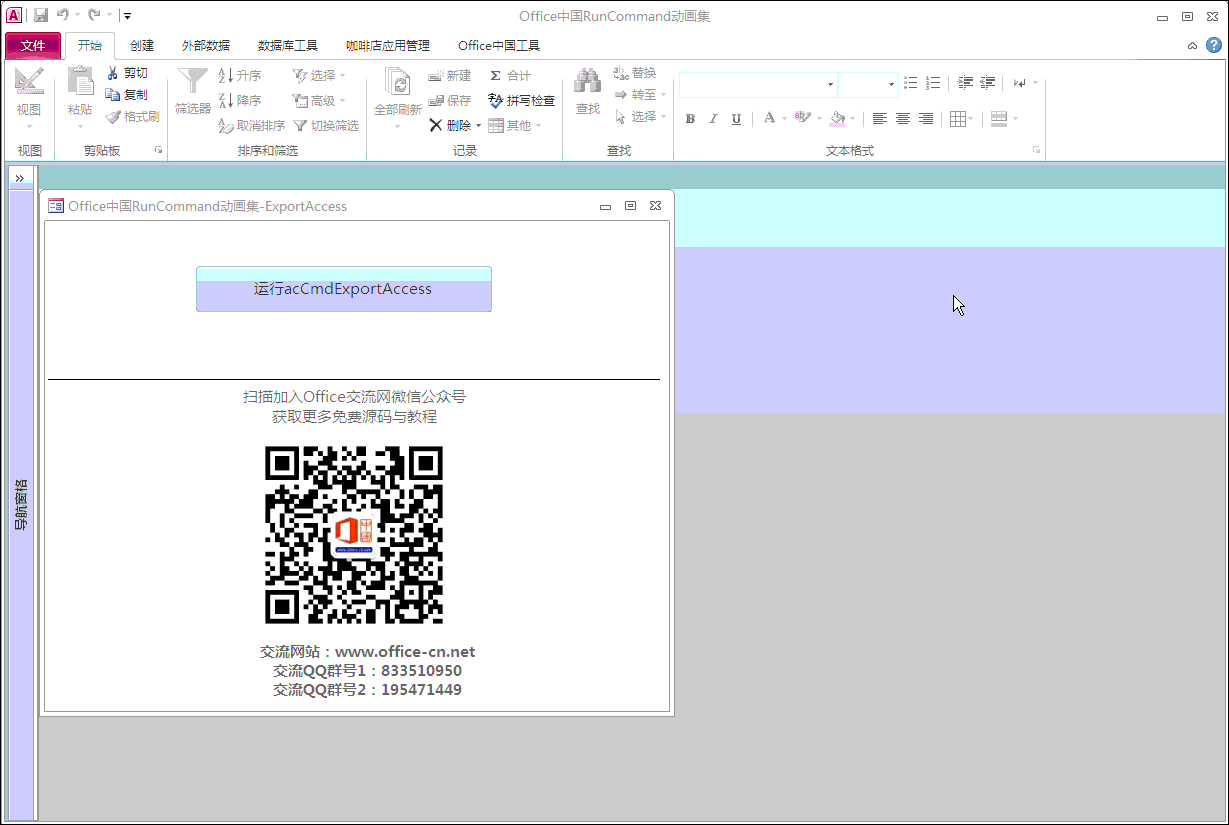This screenshot has height=825, width=1229.
Task: Click the help question mark icon
Action: pos(1213,45)
